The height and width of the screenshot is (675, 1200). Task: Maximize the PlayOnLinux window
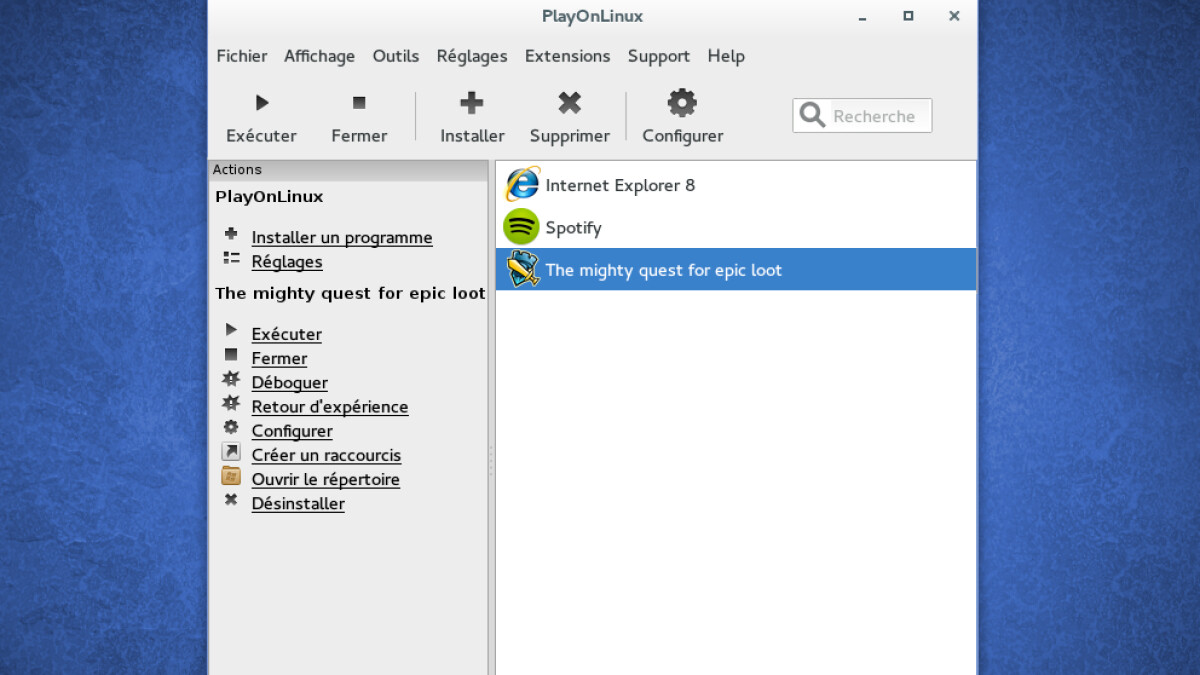point(908,16)
